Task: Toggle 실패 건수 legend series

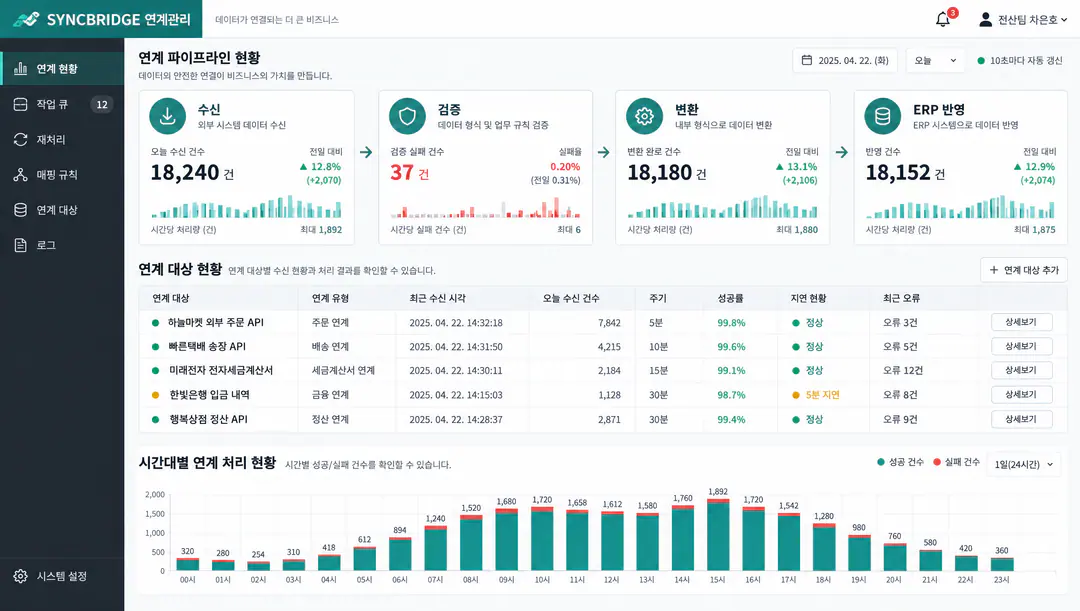Action: click(x=956, y=462)
